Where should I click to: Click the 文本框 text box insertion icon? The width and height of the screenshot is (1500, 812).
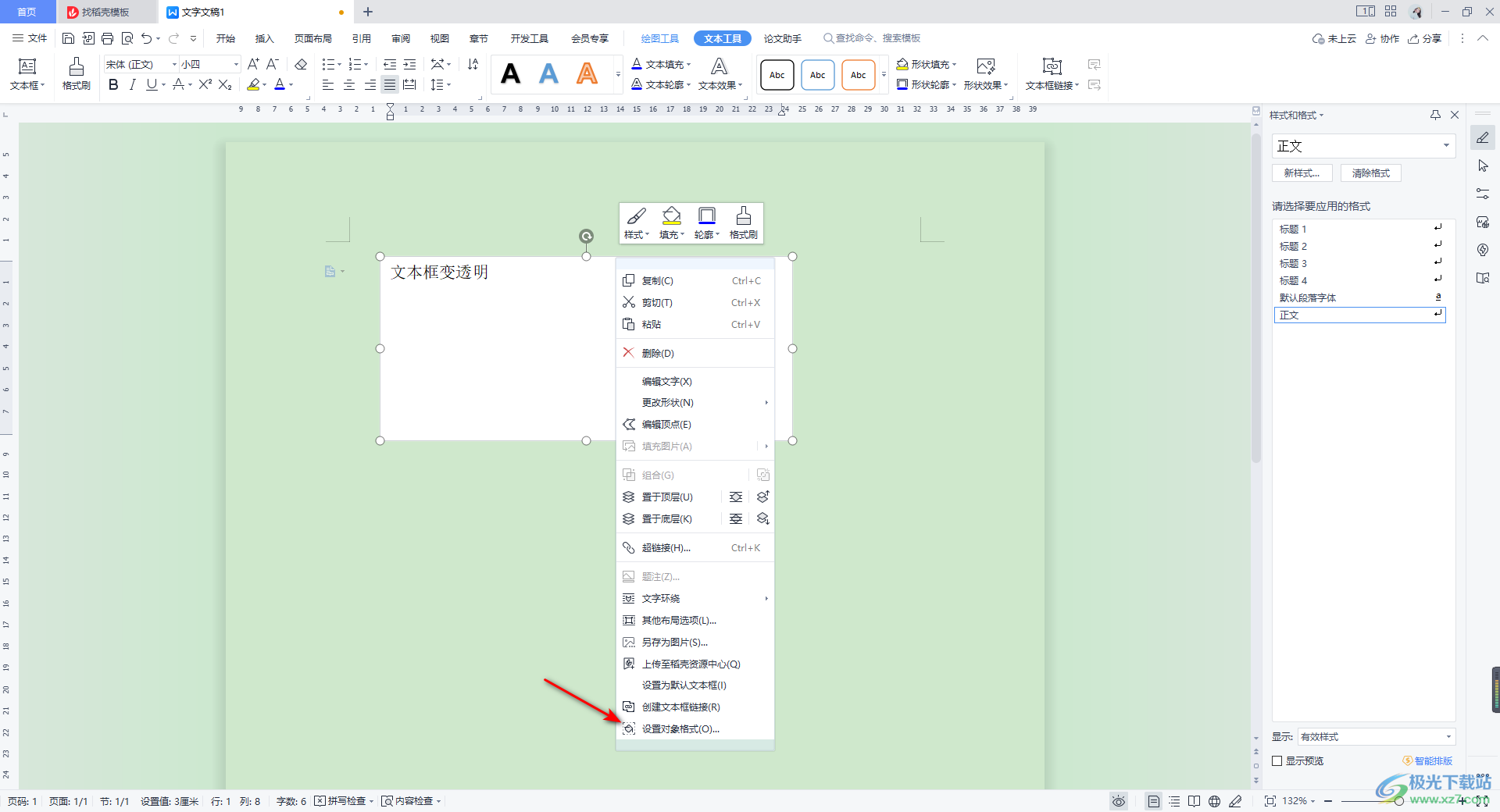(x=27, y=74)
